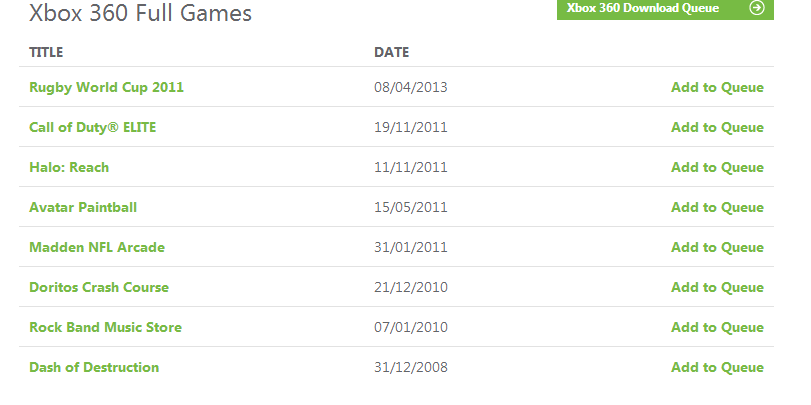Click the arrow icon on Download Queue button
The image size is (811, 405).
tap(757, 8)
